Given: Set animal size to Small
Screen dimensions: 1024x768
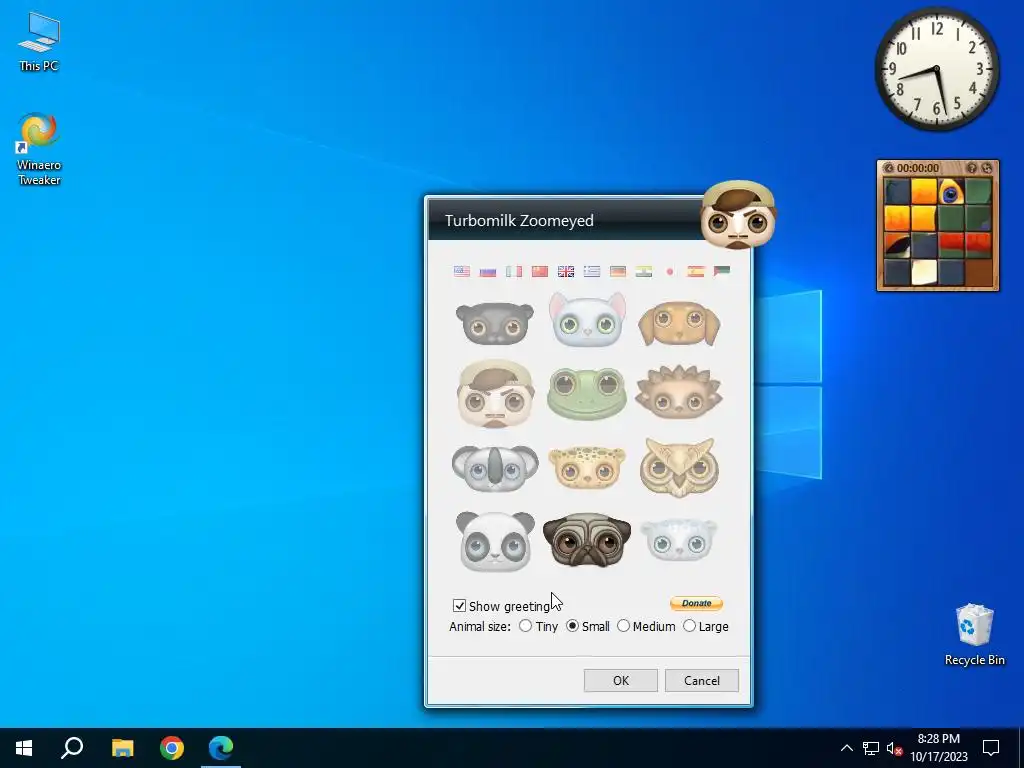Looking at the screenshot, I should coord(572,626).
